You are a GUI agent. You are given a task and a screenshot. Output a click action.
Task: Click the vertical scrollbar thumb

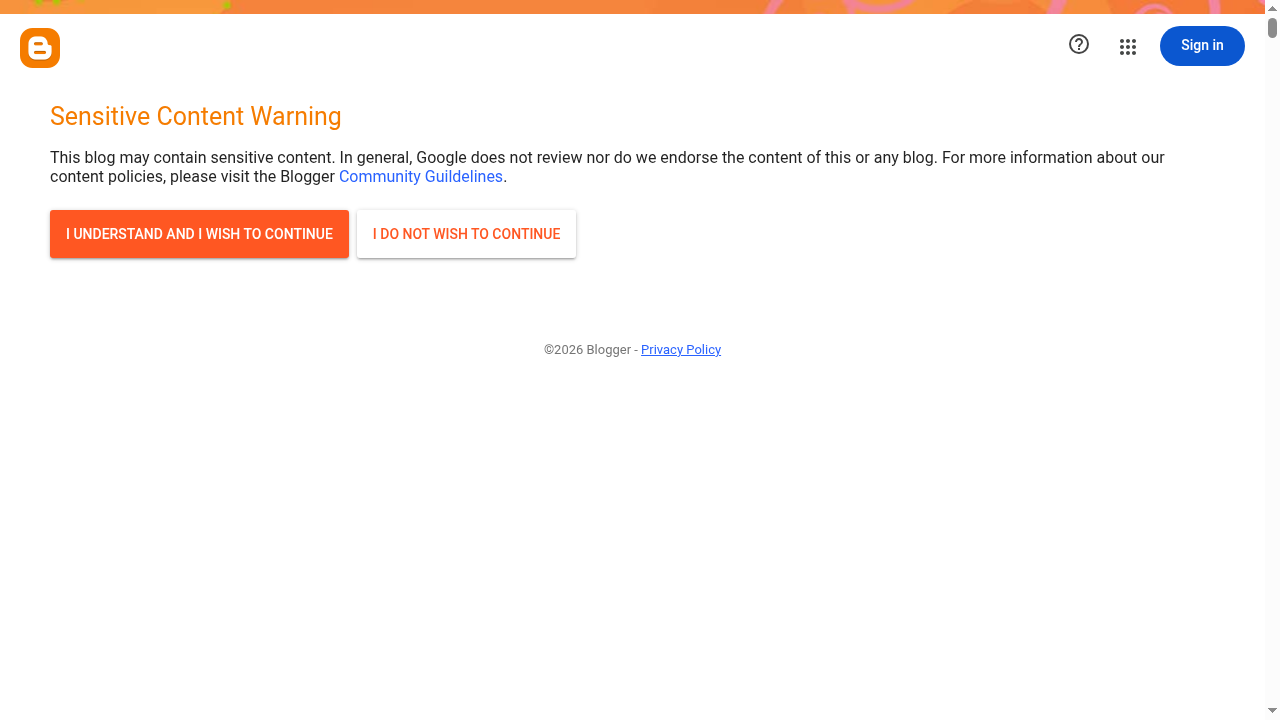pyautogui.click(x=1272, y=28)
